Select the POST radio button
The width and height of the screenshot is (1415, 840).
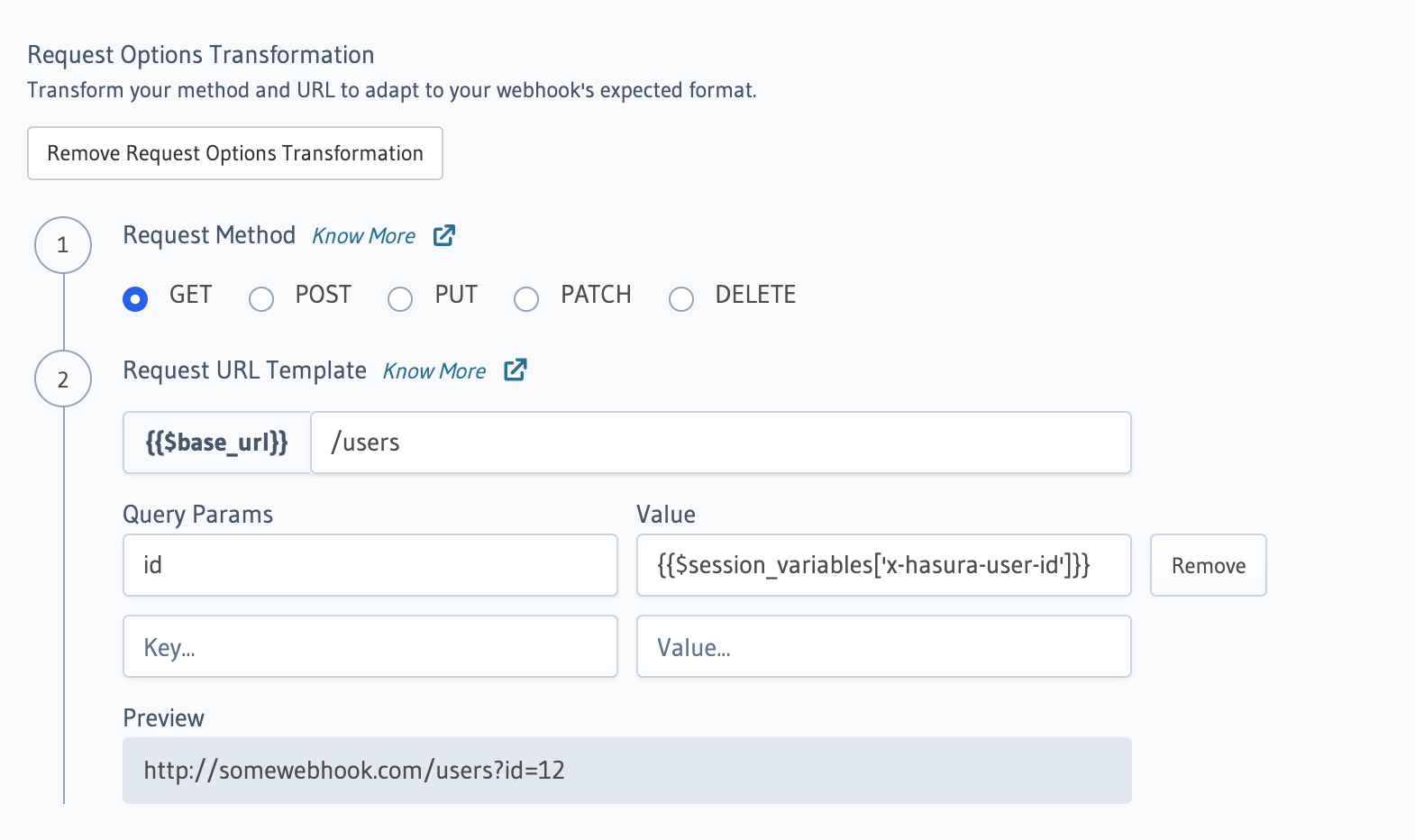tap(261, 298)
